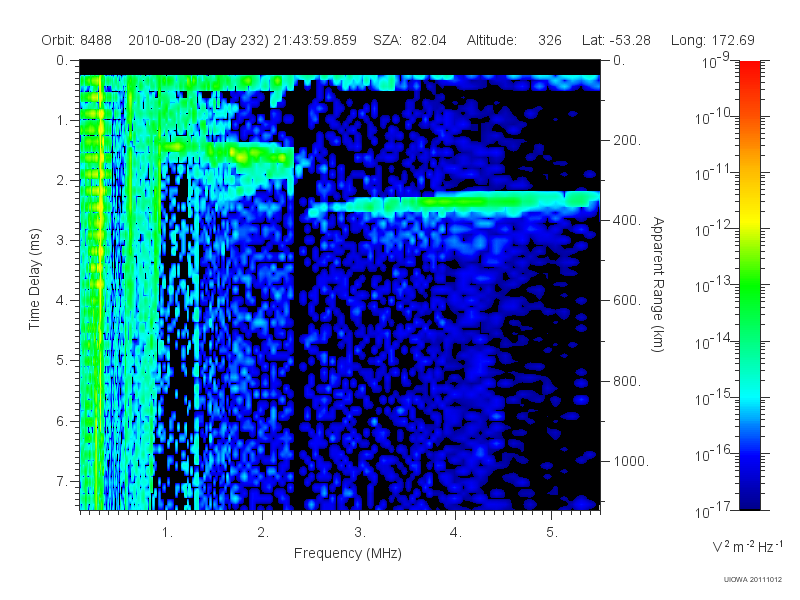Click the time delay tick label '3.'
800x600 pixels.
tap(62, 241)
